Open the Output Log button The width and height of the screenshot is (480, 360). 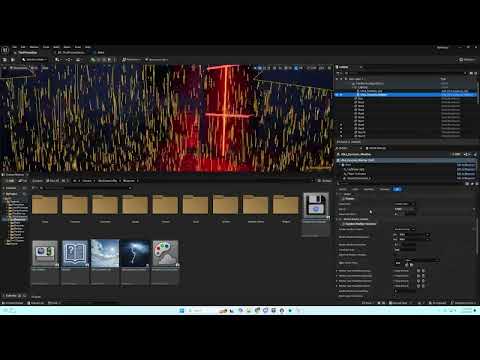click(x=36, y=303)
